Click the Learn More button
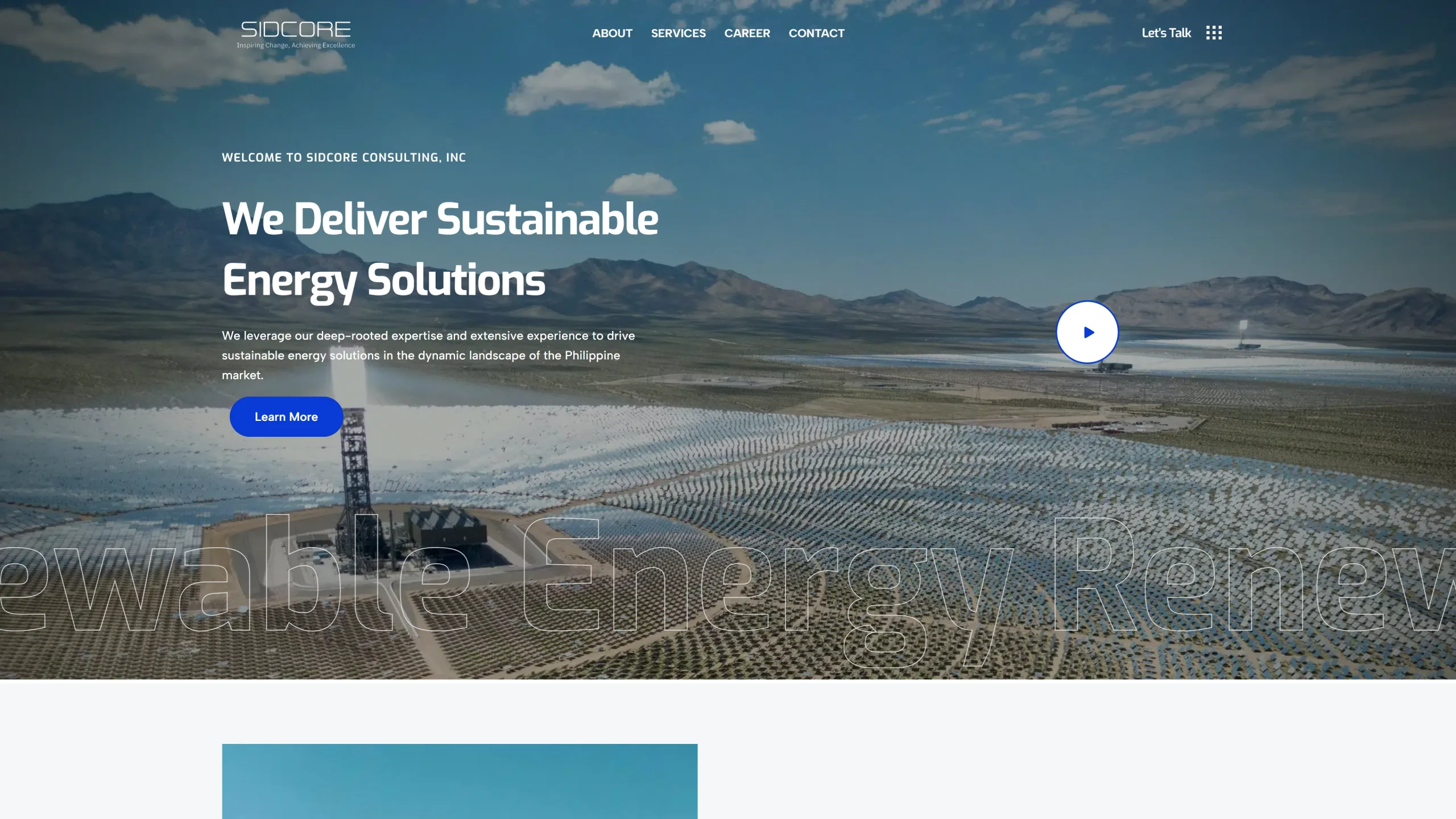Viewport: 1456px width, 819px height. tap(286, 416)
